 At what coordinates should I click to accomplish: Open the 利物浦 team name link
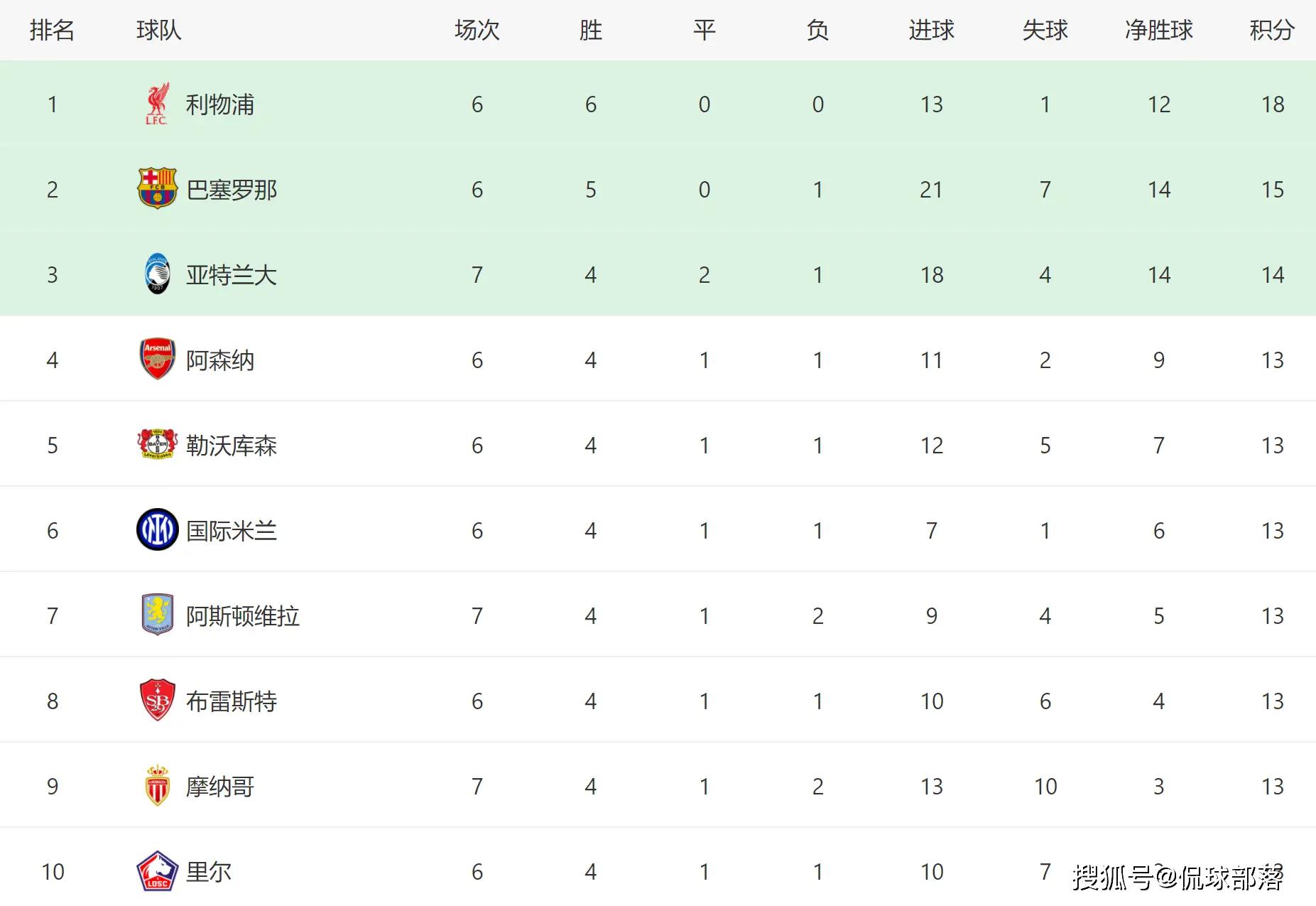click(x=220, y=104)
